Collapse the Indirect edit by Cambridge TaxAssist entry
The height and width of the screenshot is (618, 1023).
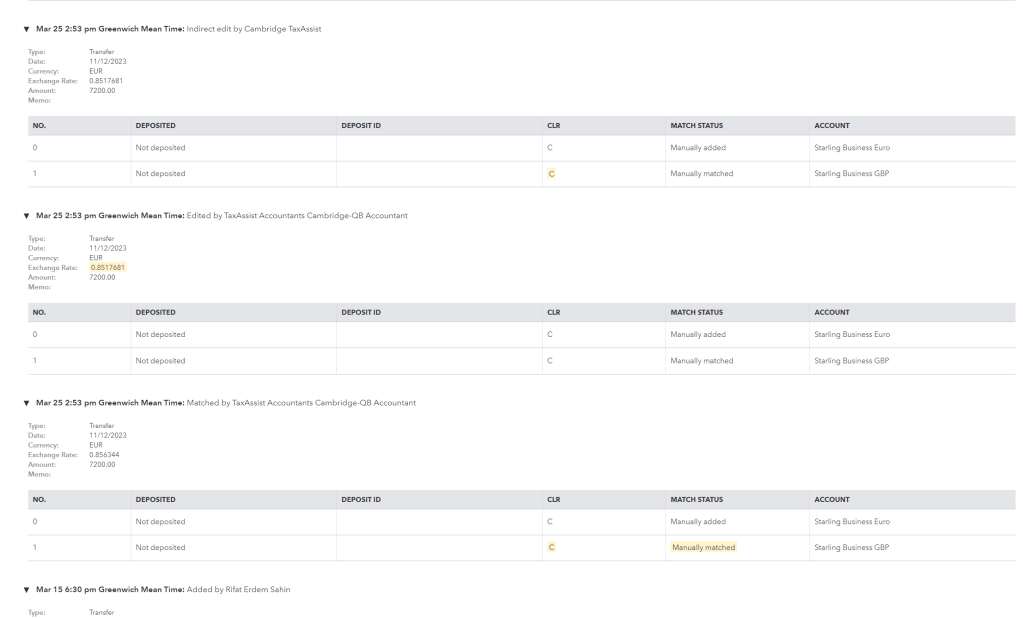click(26, 29)
